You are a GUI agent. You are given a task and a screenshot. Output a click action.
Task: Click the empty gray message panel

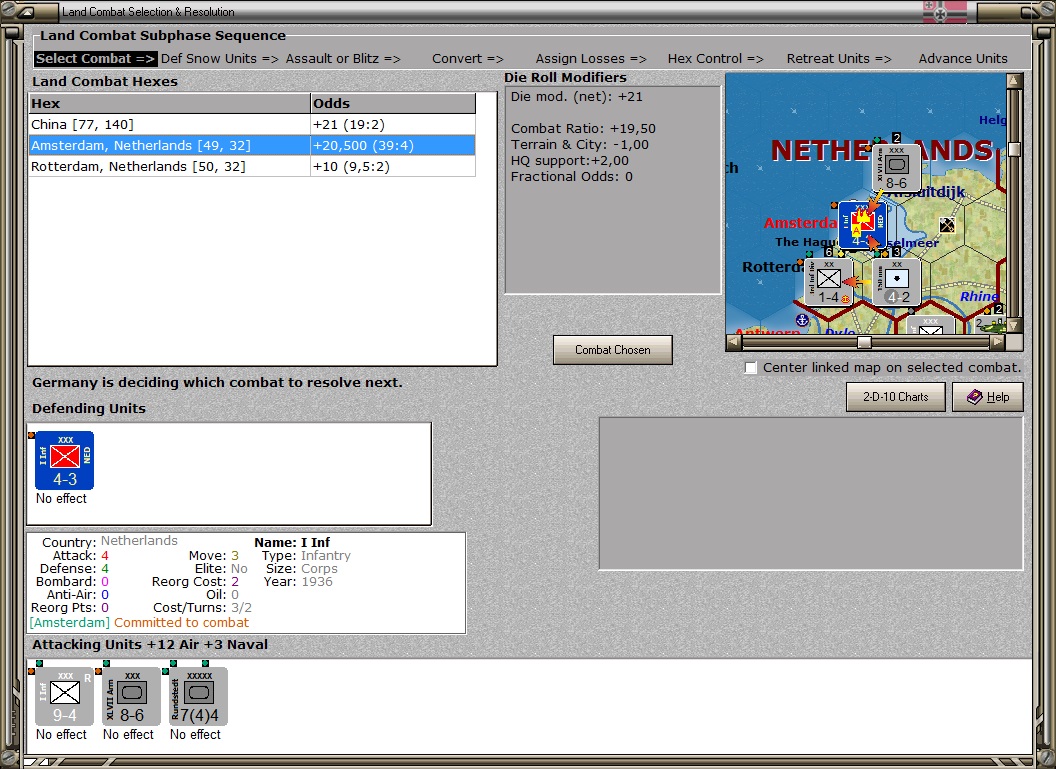click(811, 494)
